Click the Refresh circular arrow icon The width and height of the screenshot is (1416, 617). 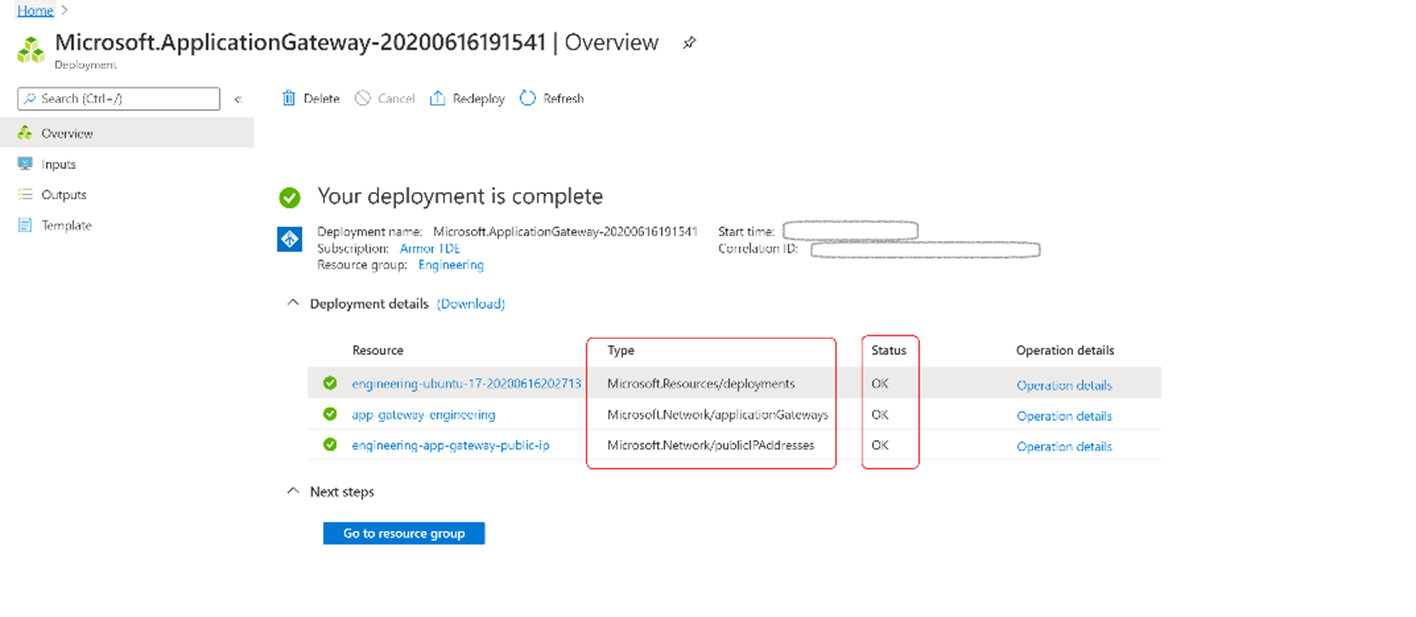[528, 98]
